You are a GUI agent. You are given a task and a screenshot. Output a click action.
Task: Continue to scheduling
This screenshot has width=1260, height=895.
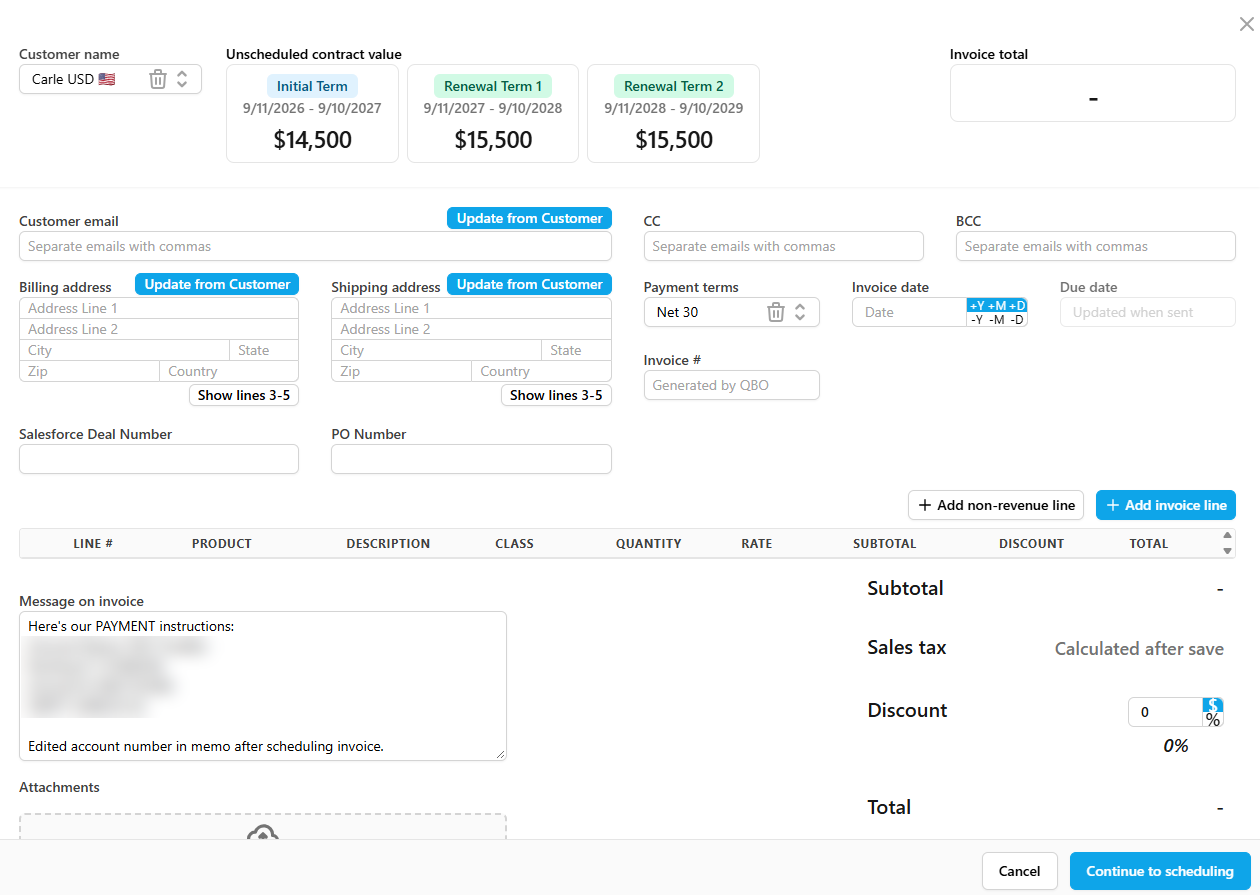point(1160,871)
